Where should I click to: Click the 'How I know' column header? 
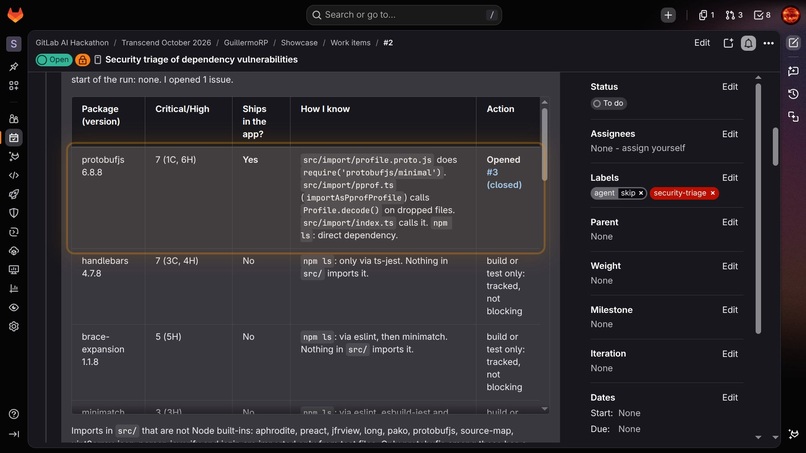[x=383, y=121]
